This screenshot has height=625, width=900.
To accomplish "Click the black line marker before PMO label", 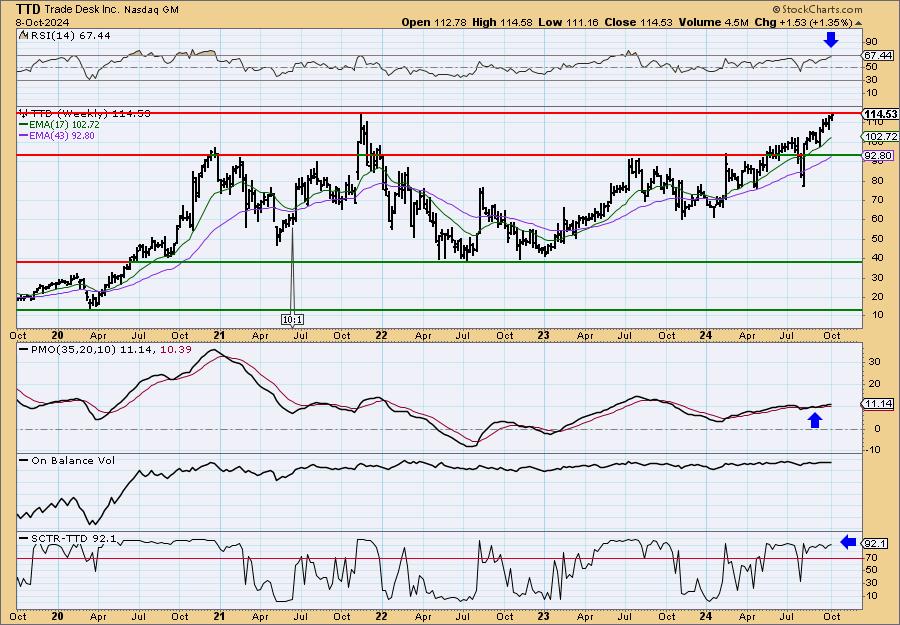I will [x=23, y=350].
